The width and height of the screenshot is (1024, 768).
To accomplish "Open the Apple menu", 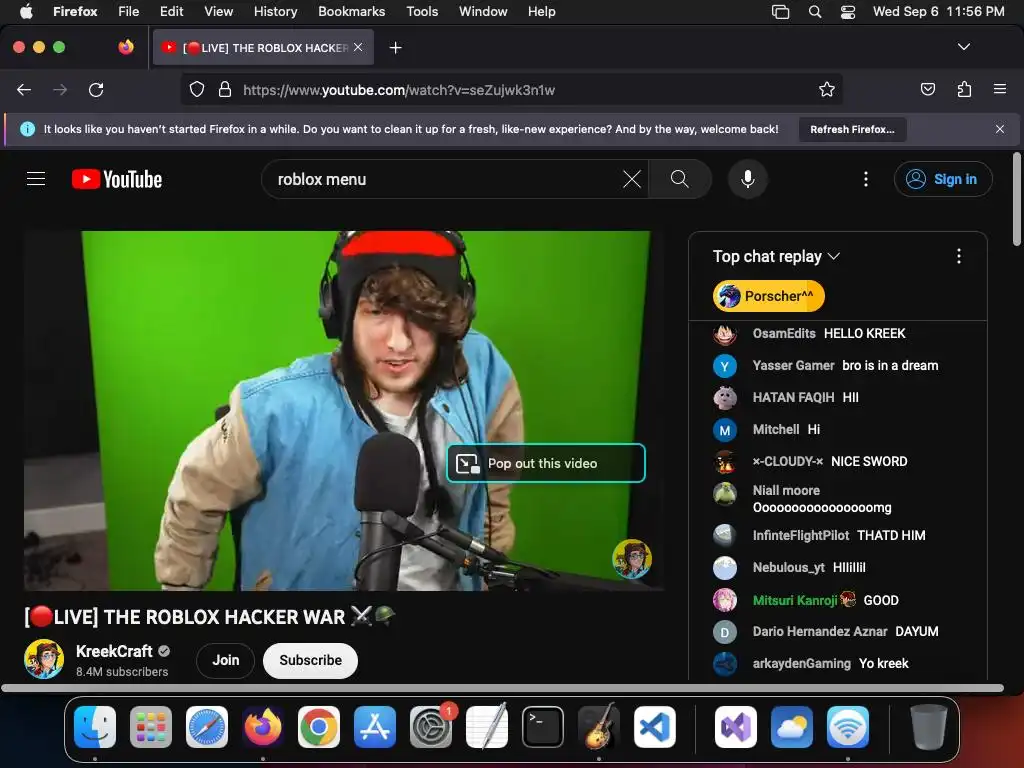I will click(25, 11).
